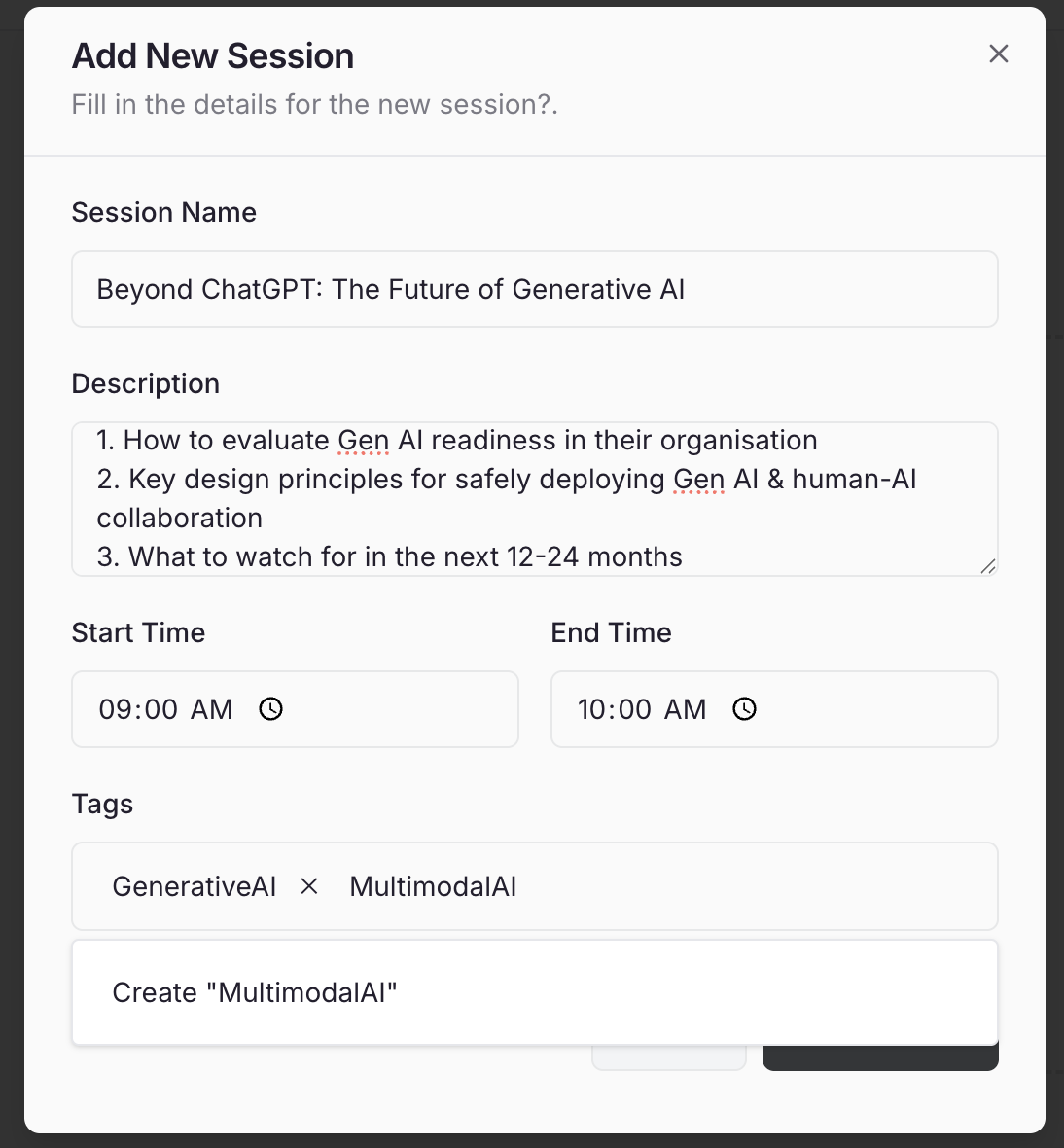Screen dimensions: 1064x1148
Task: Click line 3 of the Description text
Action: pyautogui.click(x=389, y=556)
